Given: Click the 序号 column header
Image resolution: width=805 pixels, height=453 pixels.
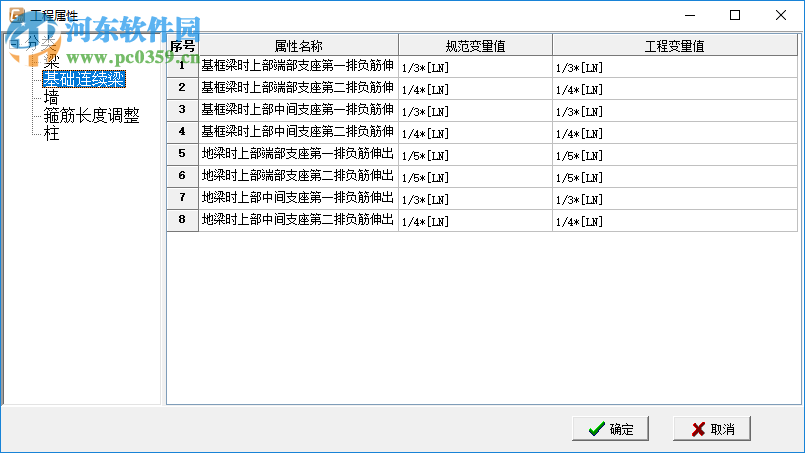Looking at the screenshot, I should click(182, 46).
